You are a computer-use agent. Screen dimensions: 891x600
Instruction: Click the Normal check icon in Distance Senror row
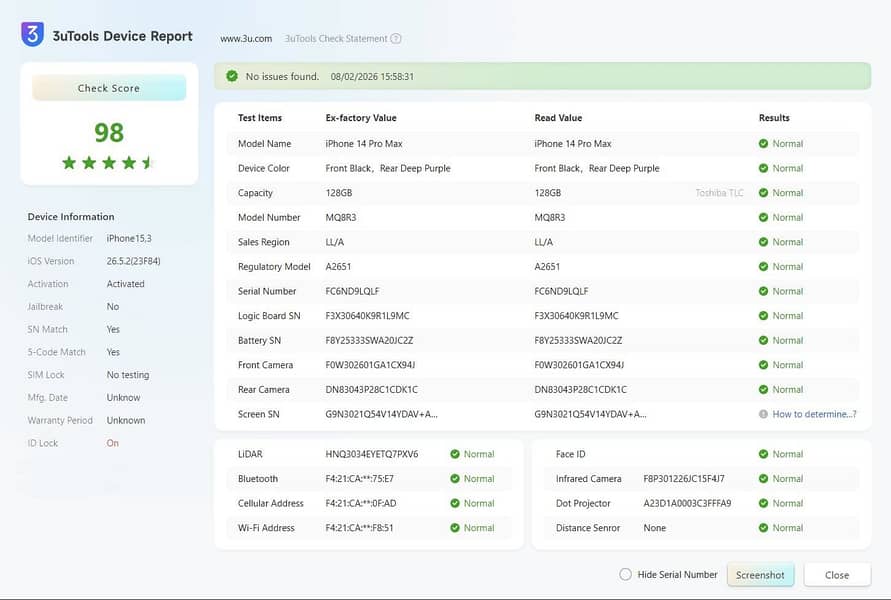(x=763, y=528)
